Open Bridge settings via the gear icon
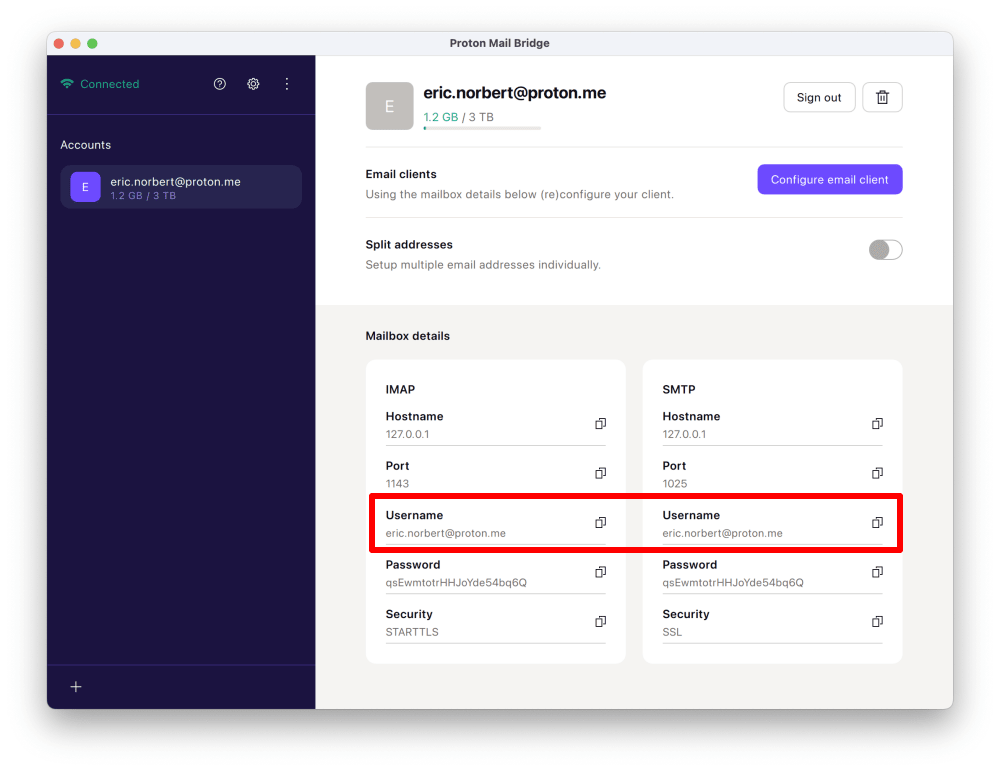This screenshot has height=771, width=1000. (x=253, y=84)
